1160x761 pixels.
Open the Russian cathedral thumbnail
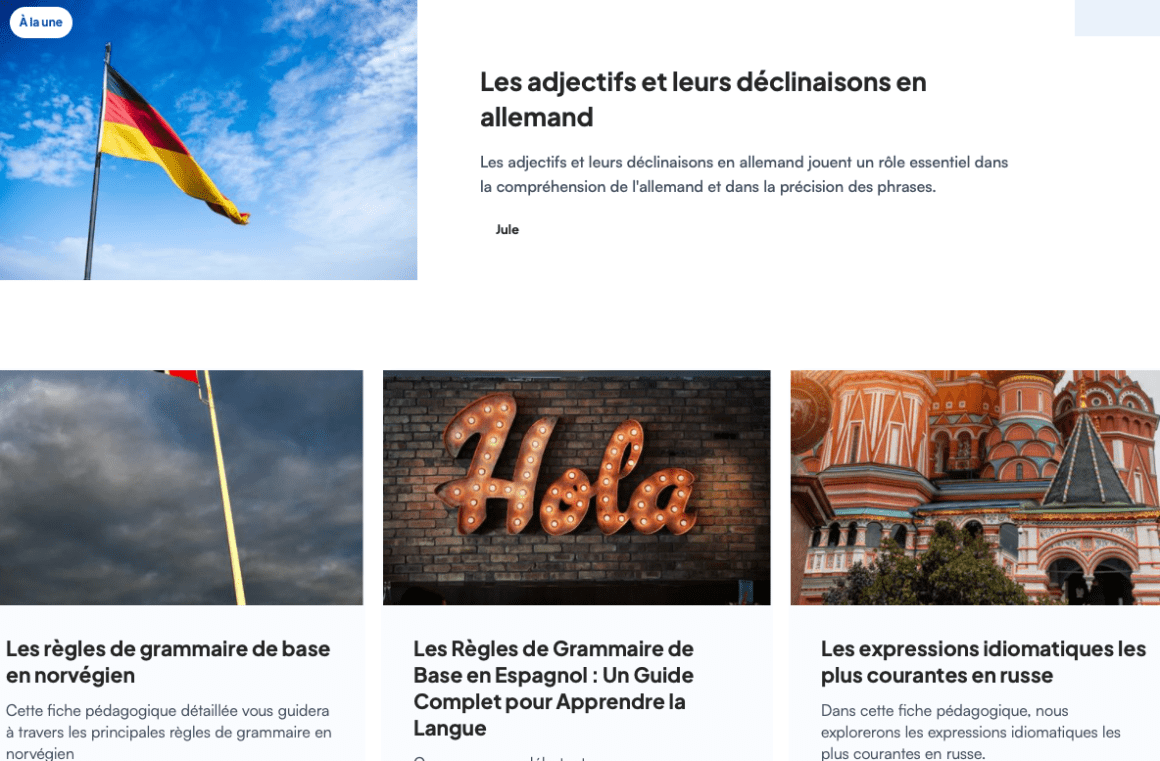pyautogui.click(x=975, y=487)
